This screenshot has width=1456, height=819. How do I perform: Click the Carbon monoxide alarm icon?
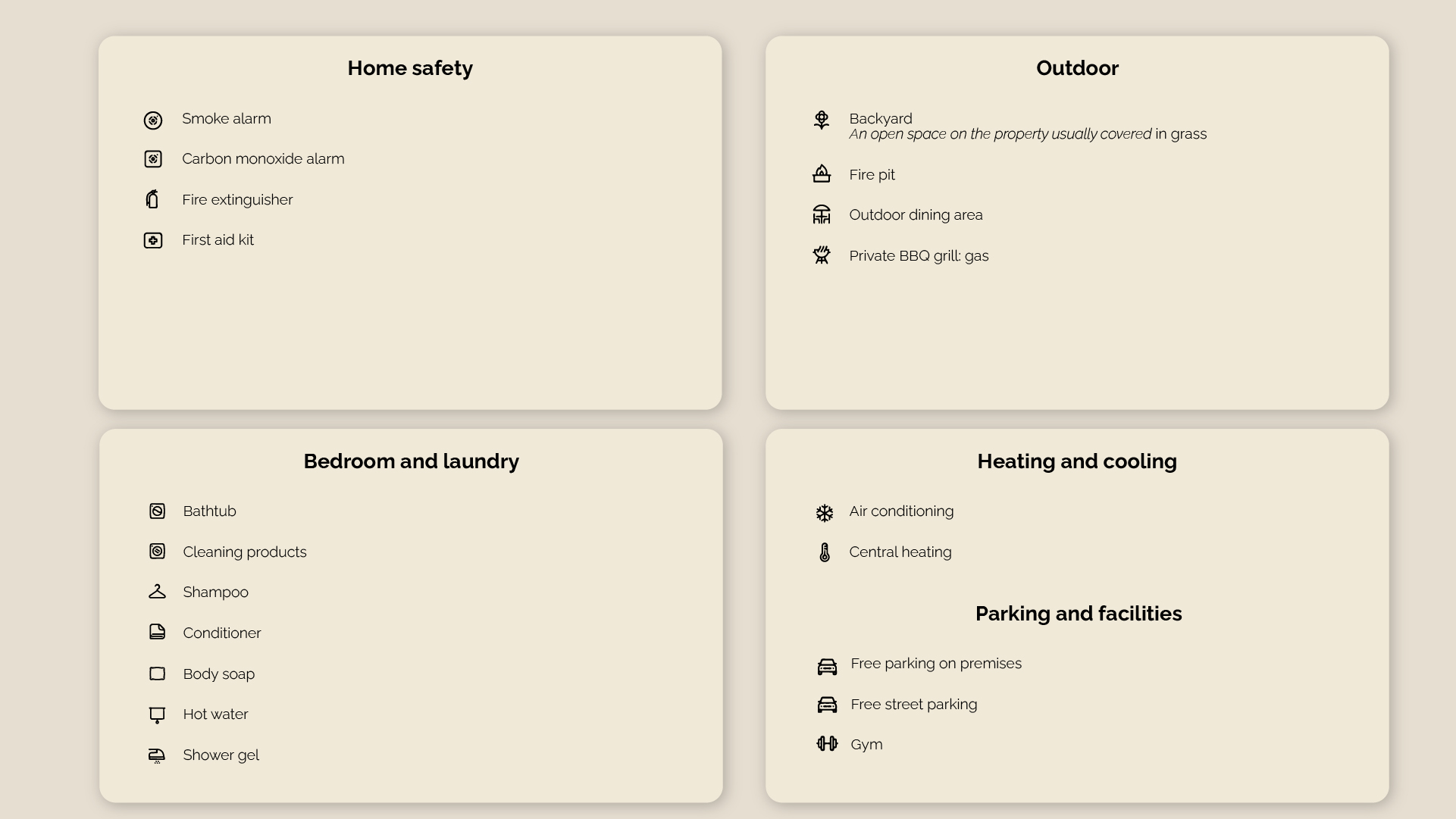coord(153,159)
